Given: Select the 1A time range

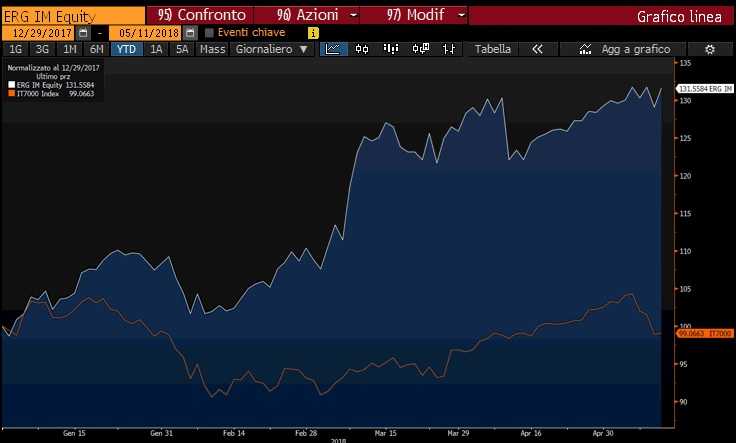Looking at the screenshot, I should tap(156, 49).
